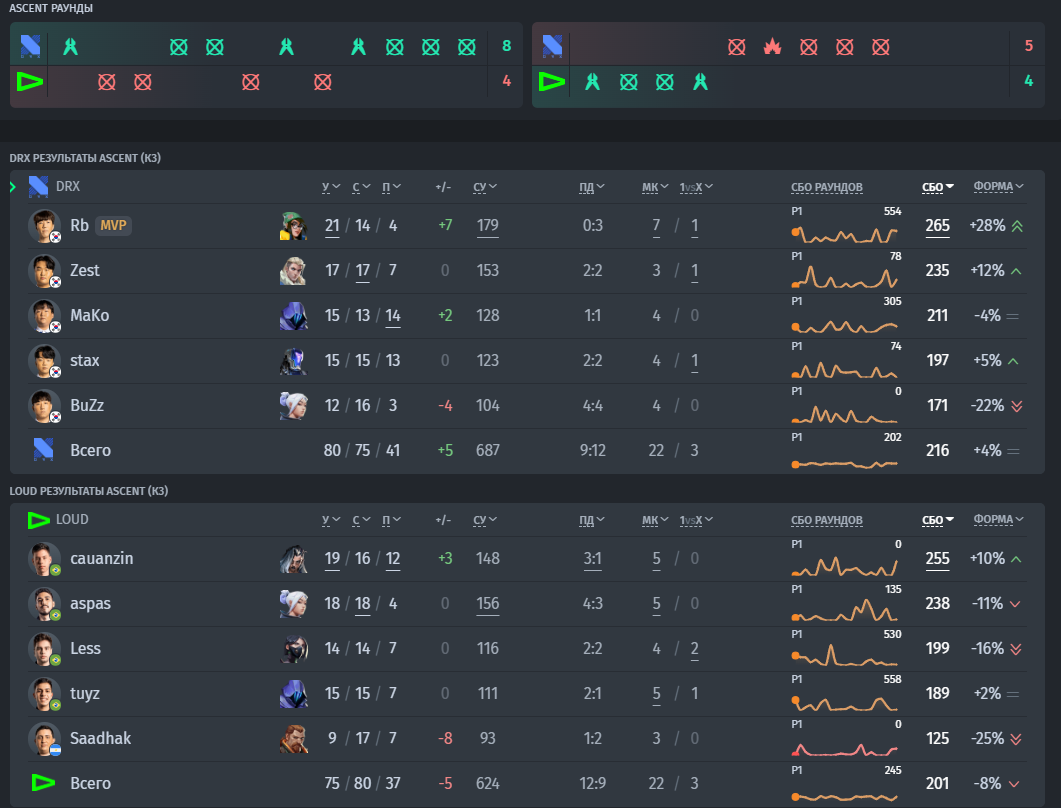Screen dimensions: 1061x808
Task: Open Saadhak player profile link
Action: click(101, 738)
